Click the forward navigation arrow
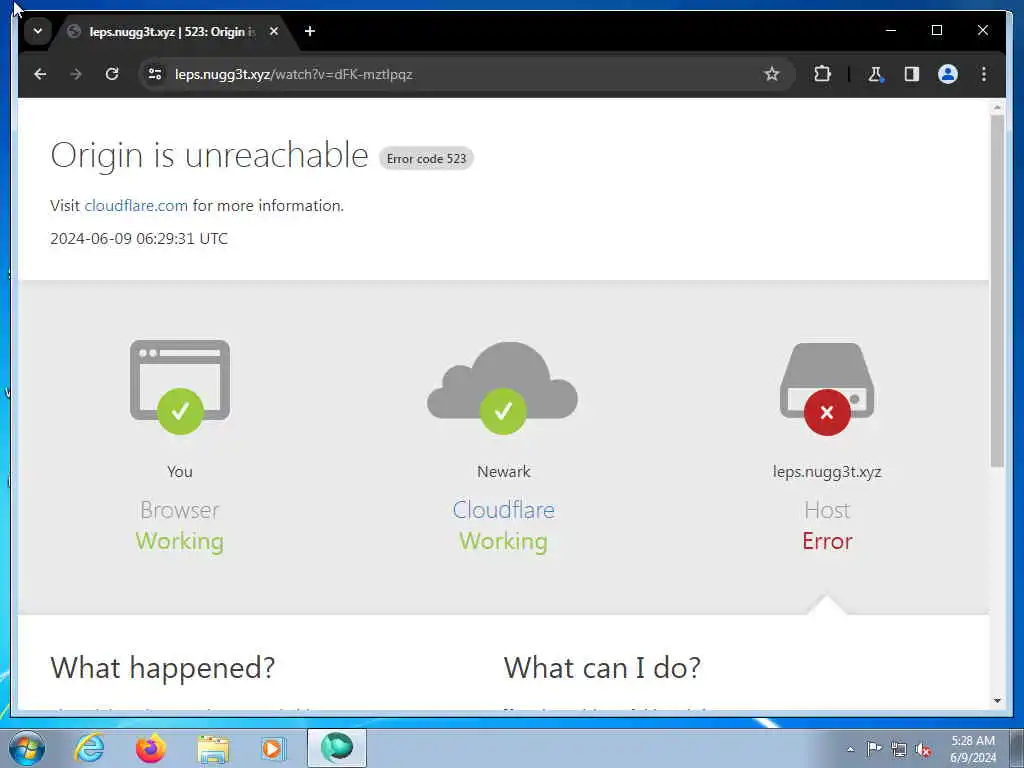The image size is (1024, 768). [76, 74]
